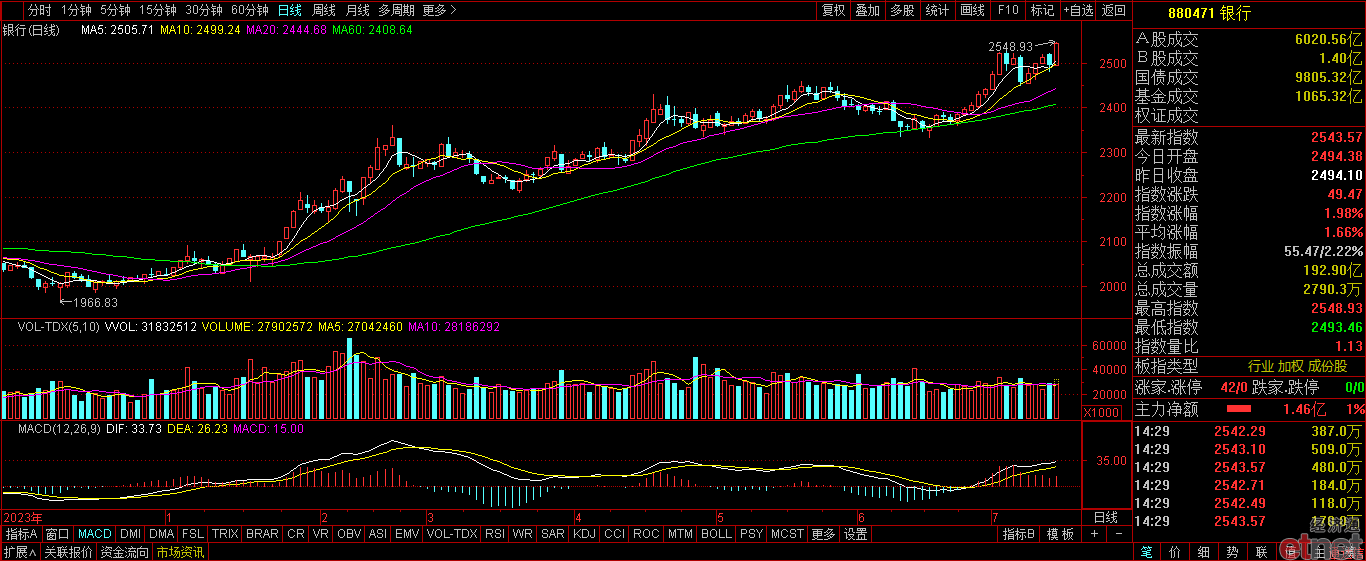Open the 模板 template menu
The height and width of the screenshot is (561, 1366).
(1060, 535)
